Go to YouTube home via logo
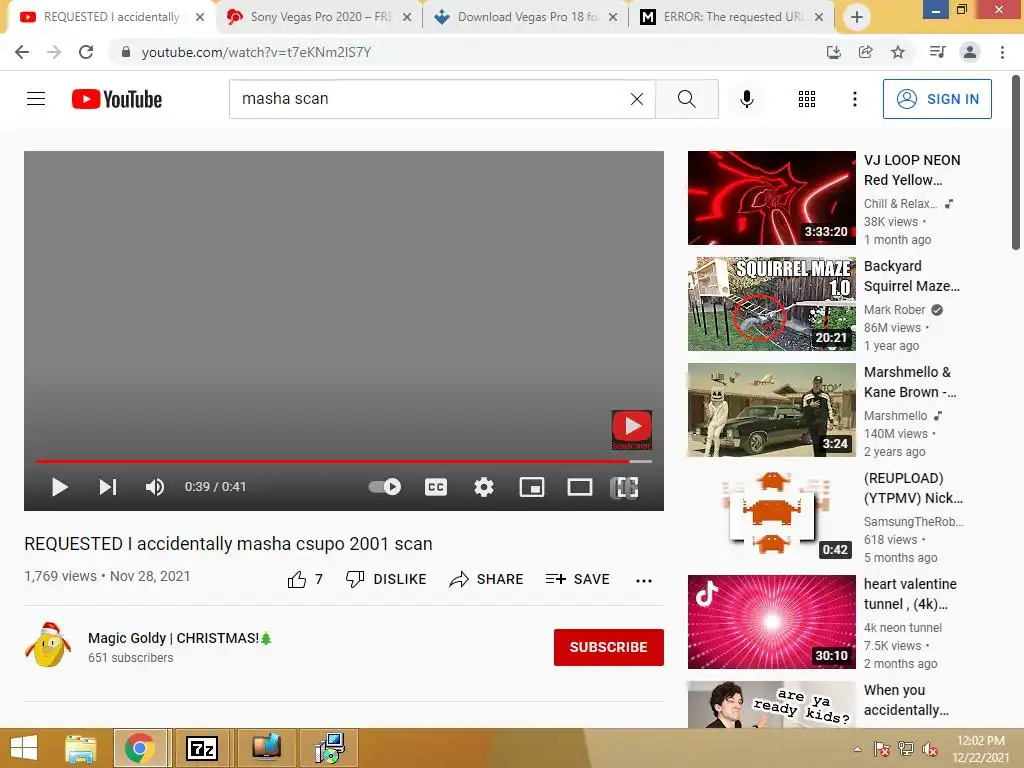 (117, 99)
